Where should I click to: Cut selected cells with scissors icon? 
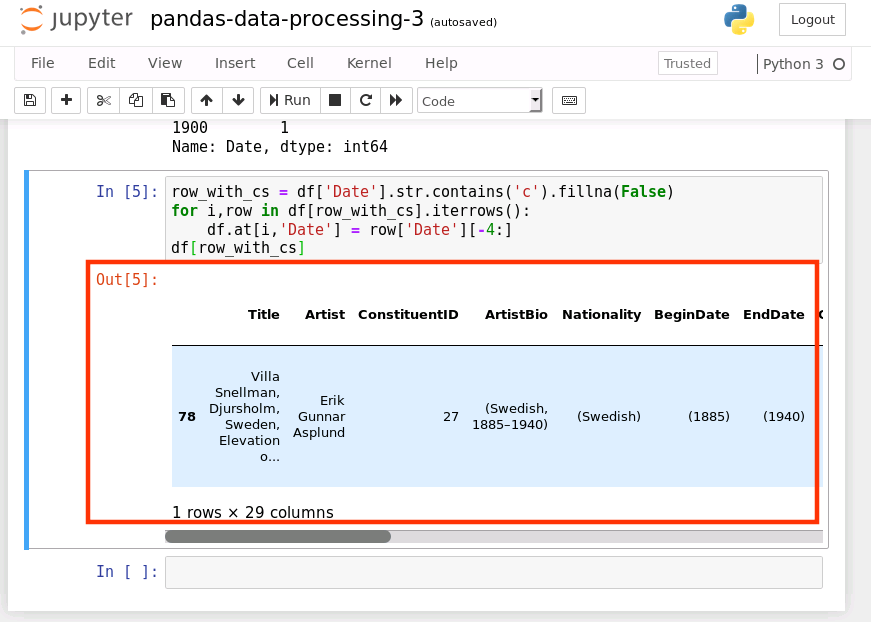[103, 101]
